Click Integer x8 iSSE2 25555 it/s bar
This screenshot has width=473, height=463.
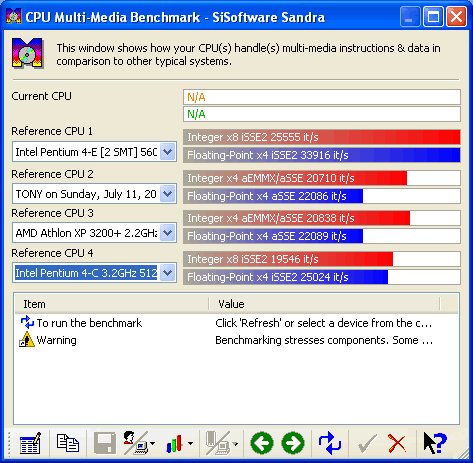click(x=322, y=137)
